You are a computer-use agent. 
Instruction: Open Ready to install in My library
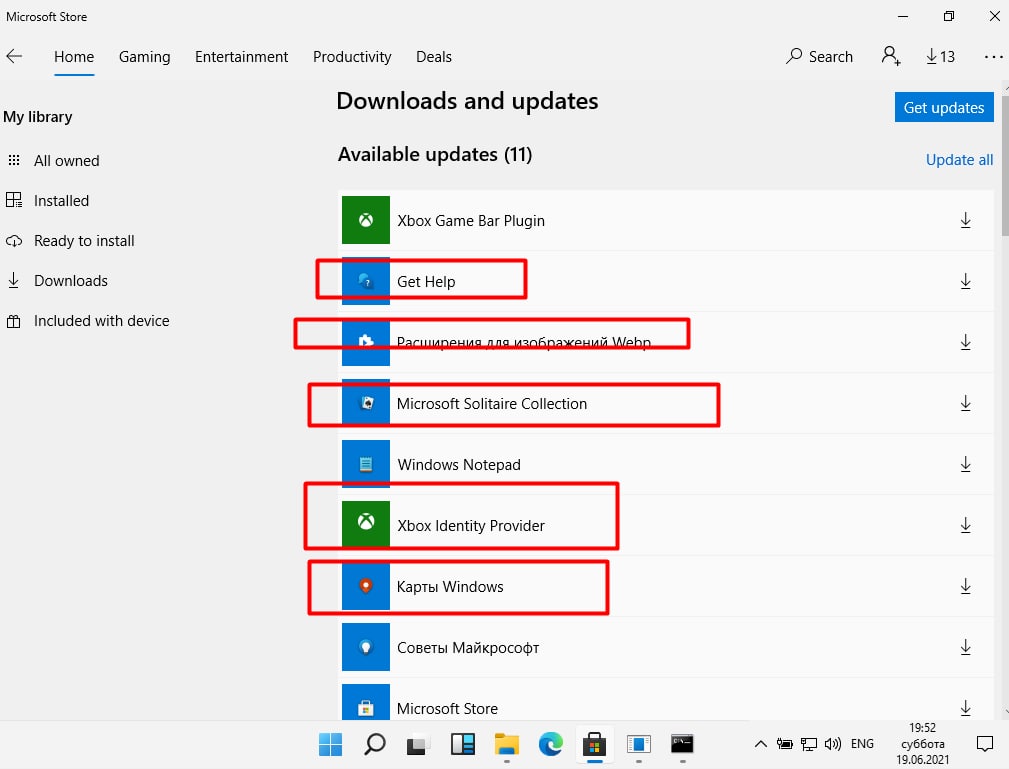[x=71, y=241]
